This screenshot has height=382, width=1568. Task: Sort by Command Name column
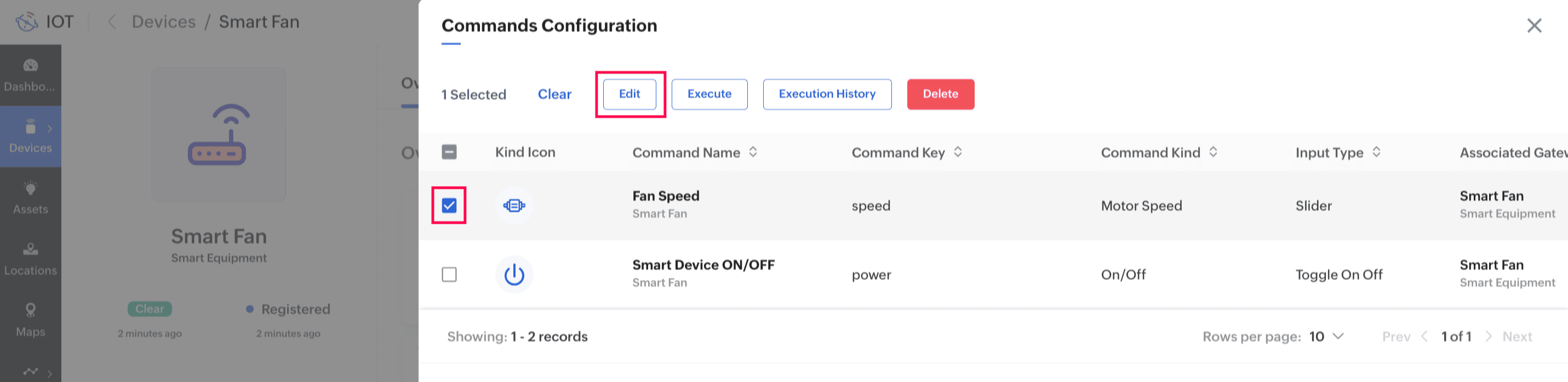(x=753, y=152)
